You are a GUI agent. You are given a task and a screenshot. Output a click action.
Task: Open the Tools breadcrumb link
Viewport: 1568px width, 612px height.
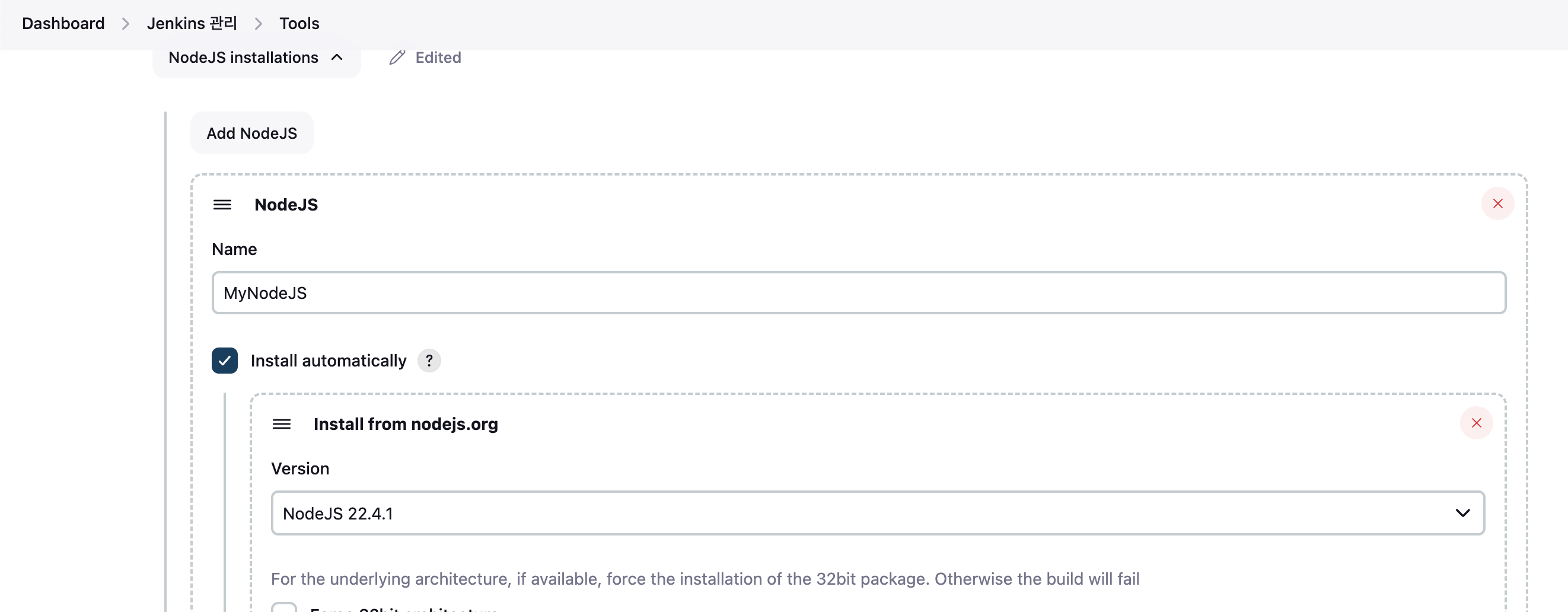[x=299, y=23]
